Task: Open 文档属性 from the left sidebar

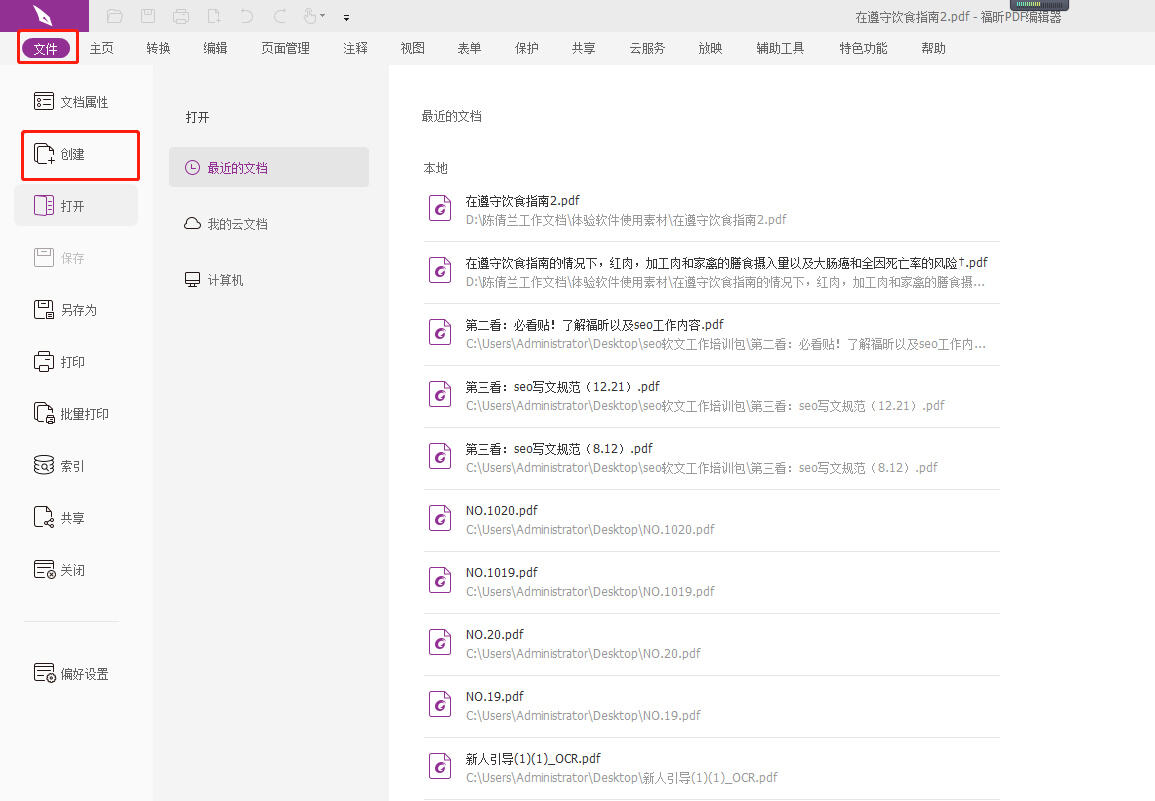Action: (x=72, y=101)
